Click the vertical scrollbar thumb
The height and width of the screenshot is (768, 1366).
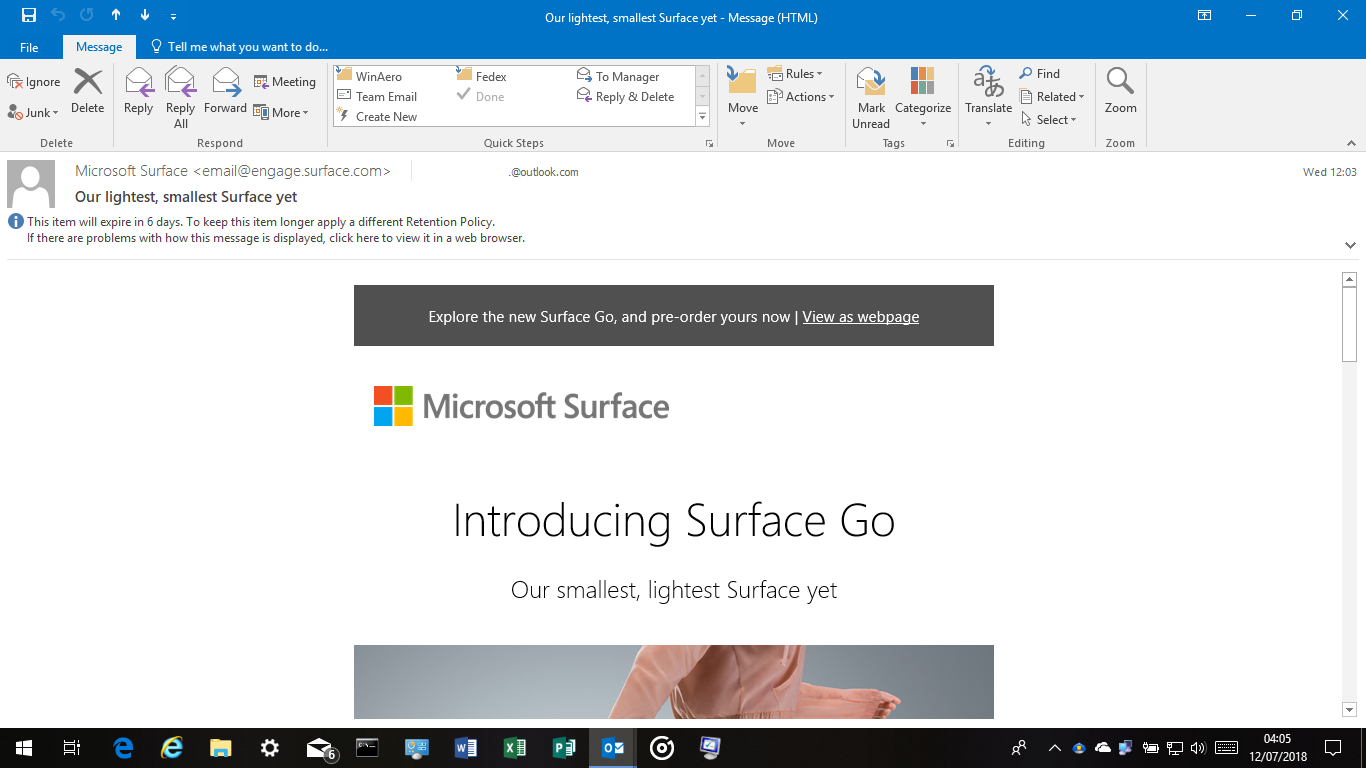[x=1349, y=325]
